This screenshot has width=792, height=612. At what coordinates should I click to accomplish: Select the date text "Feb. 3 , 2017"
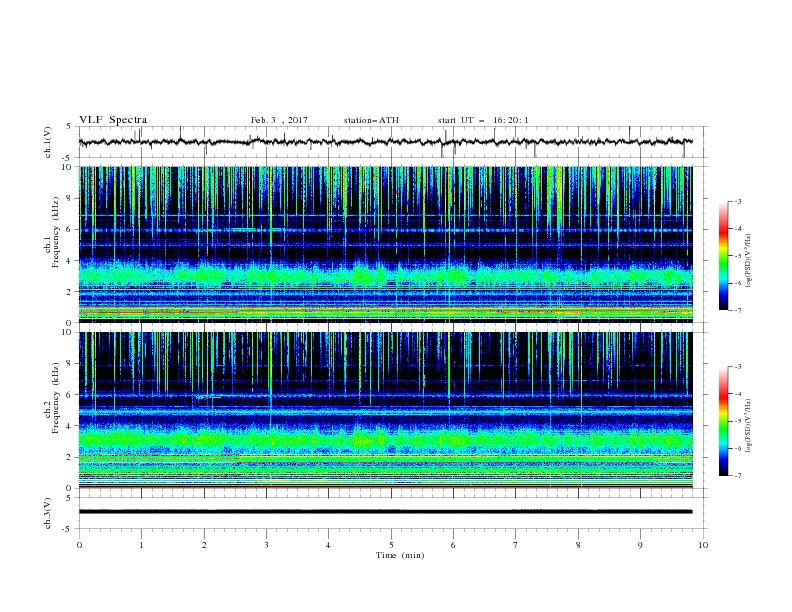[x=279, y=120]
